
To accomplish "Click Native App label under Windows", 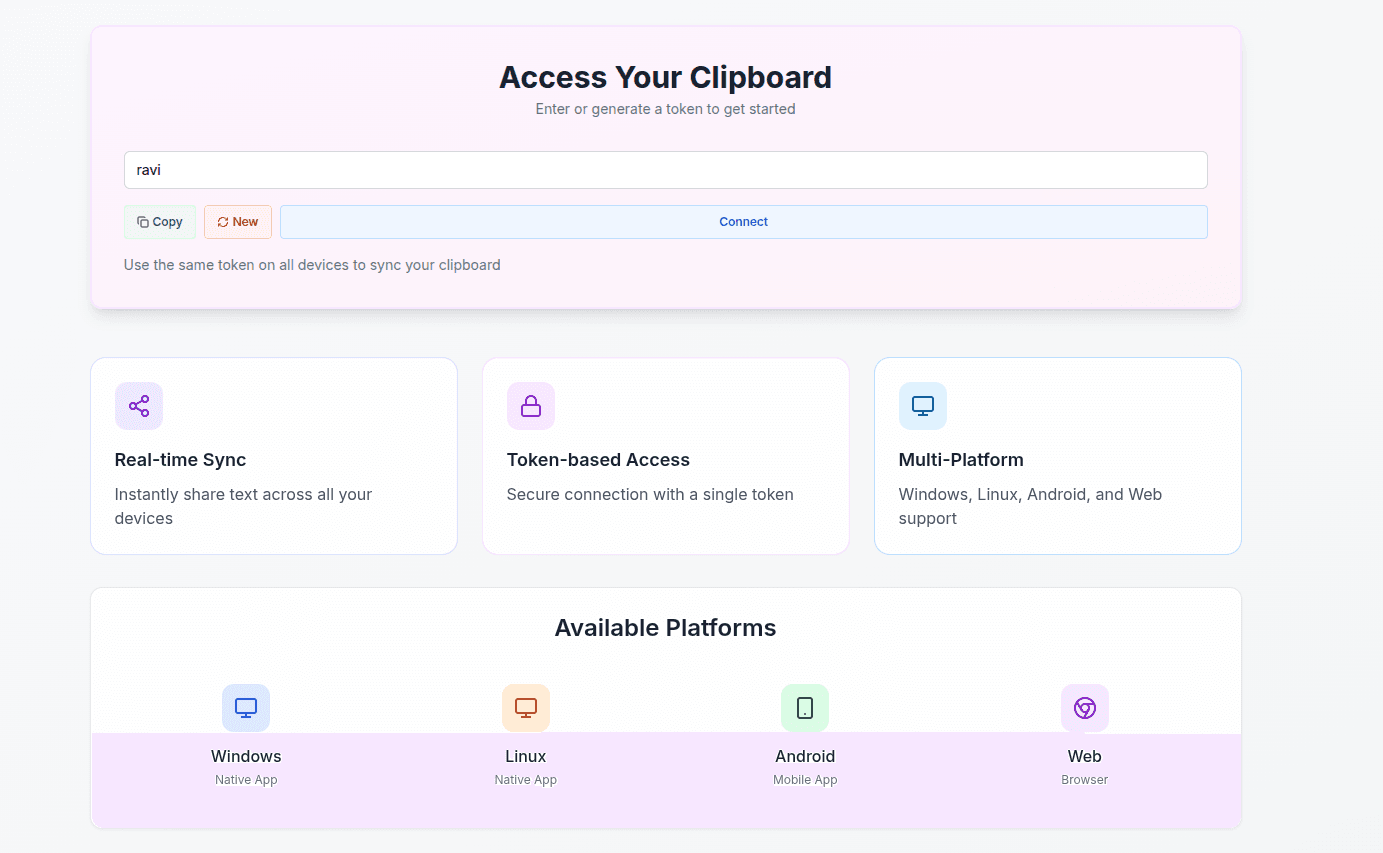I will pyautogui.click(x=246, y=779).
